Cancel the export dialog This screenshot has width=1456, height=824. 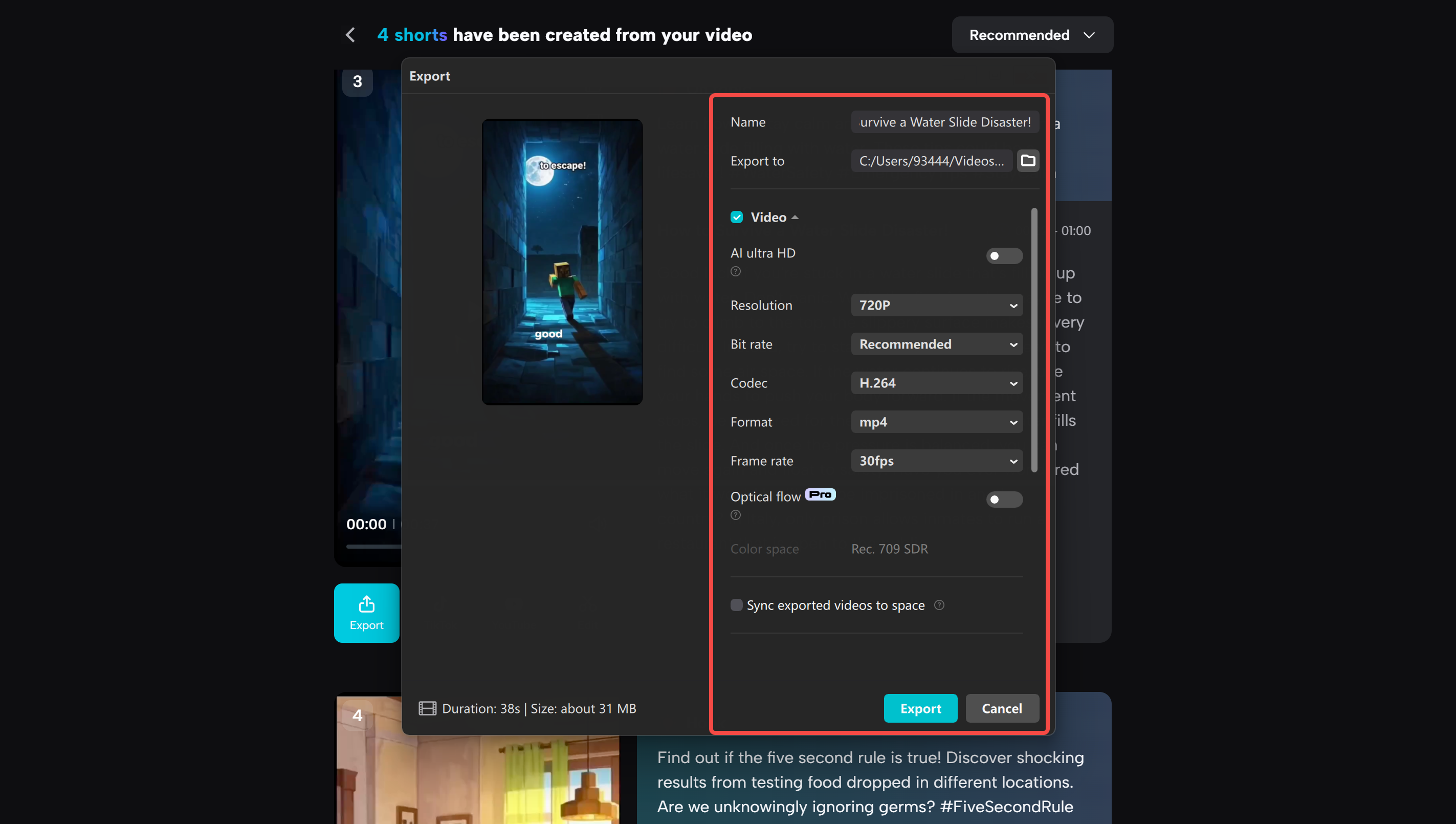1002,708
